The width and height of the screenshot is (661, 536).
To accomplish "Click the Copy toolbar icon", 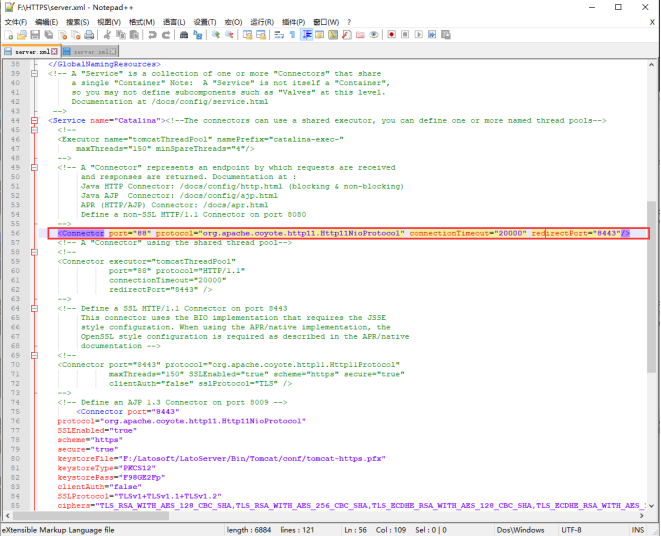I will tap(121, 35).
